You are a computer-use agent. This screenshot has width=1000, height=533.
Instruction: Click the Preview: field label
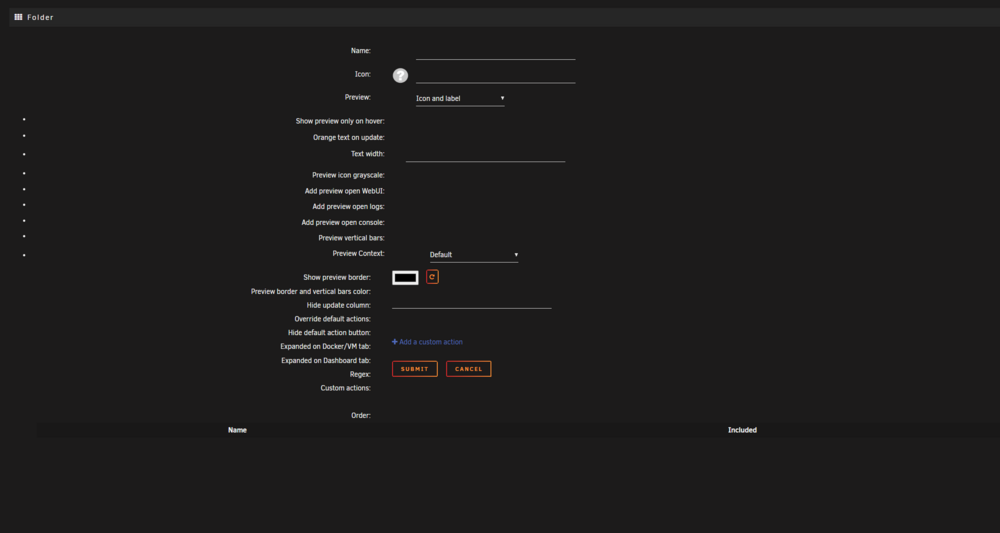click(358, 97)
